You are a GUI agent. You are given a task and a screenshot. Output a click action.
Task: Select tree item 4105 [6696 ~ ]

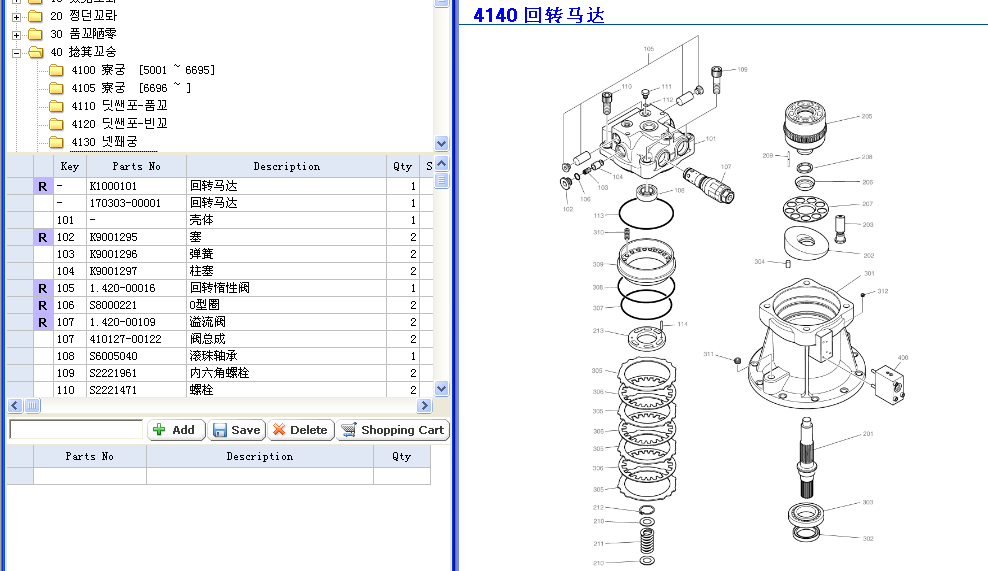(130, 88)
